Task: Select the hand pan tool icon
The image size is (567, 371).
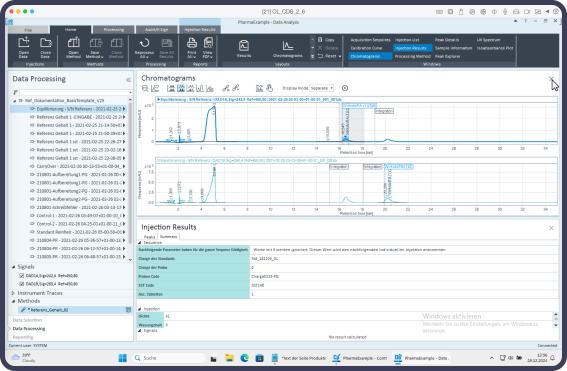Action: (x=269, y=88)
